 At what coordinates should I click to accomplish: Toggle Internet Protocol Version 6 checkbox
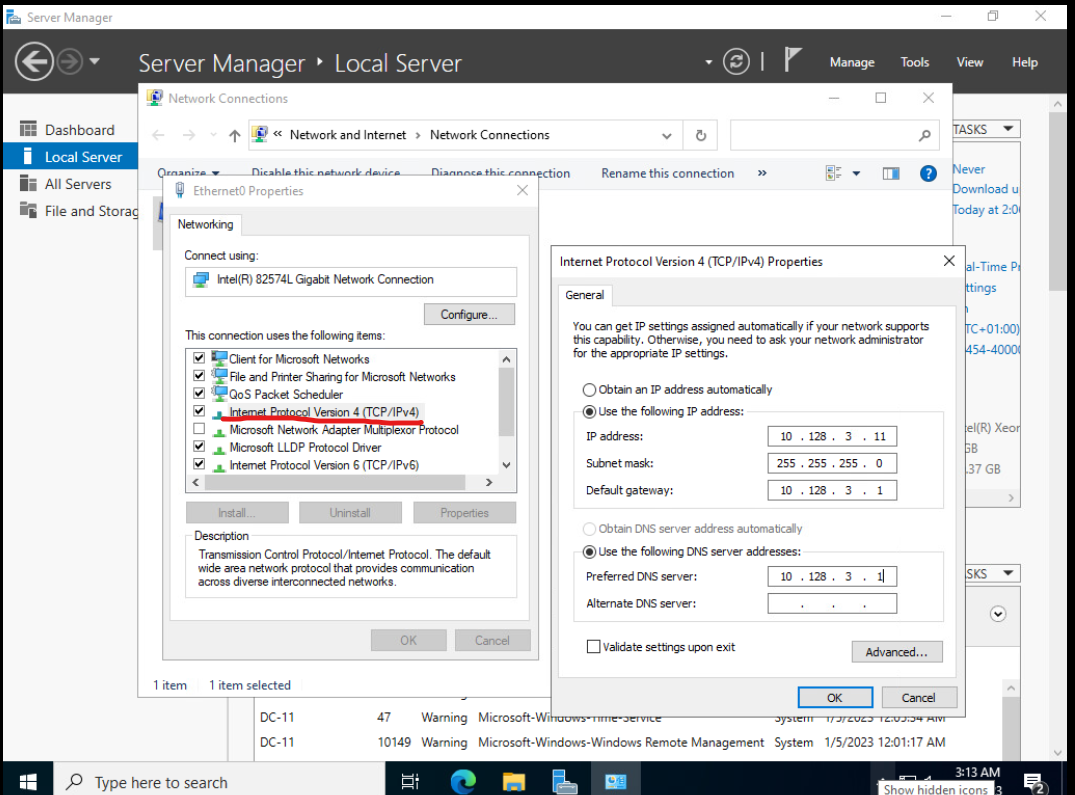coord(199,464)
